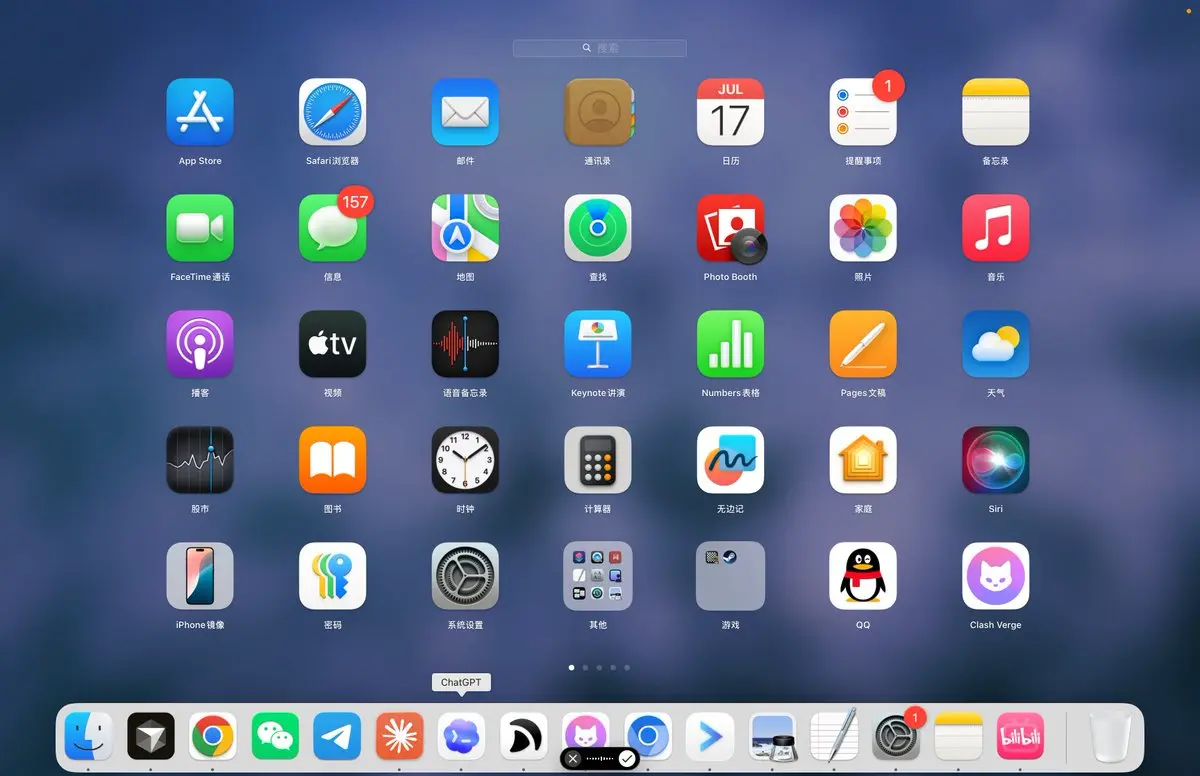Open the 地图 Maps app
Image resolution: width=1200 pixels, height=776 pixels.
[465, 228]
